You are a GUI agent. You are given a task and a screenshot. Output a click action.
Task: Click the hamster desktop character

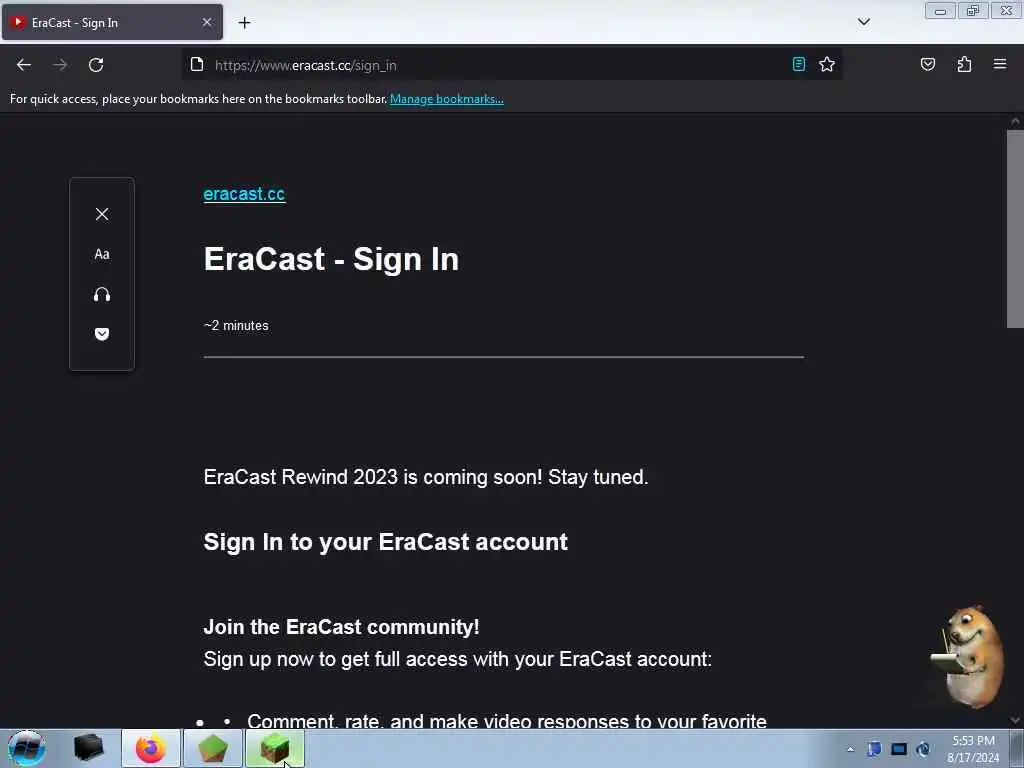[x=970, y=656]
